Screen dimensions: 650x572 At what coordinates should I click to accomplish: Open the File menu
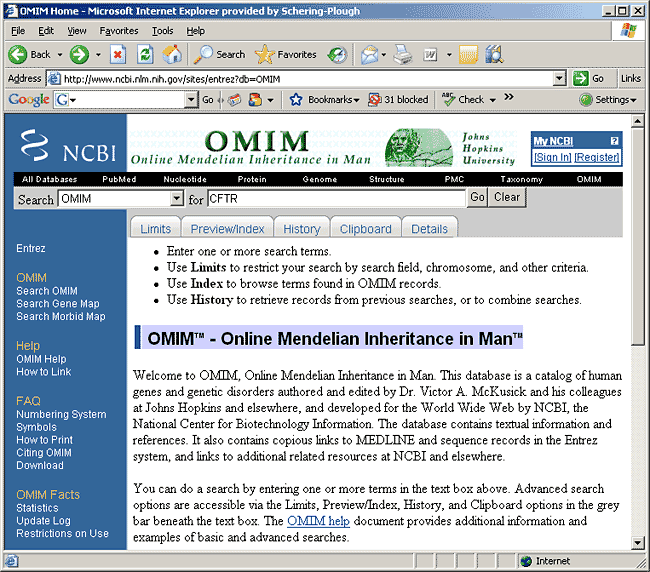[18, 31]
